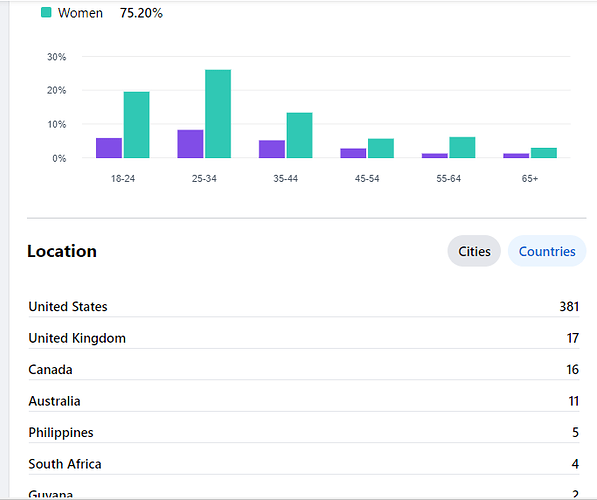Select the United Kingdom location row

(303, 338)
